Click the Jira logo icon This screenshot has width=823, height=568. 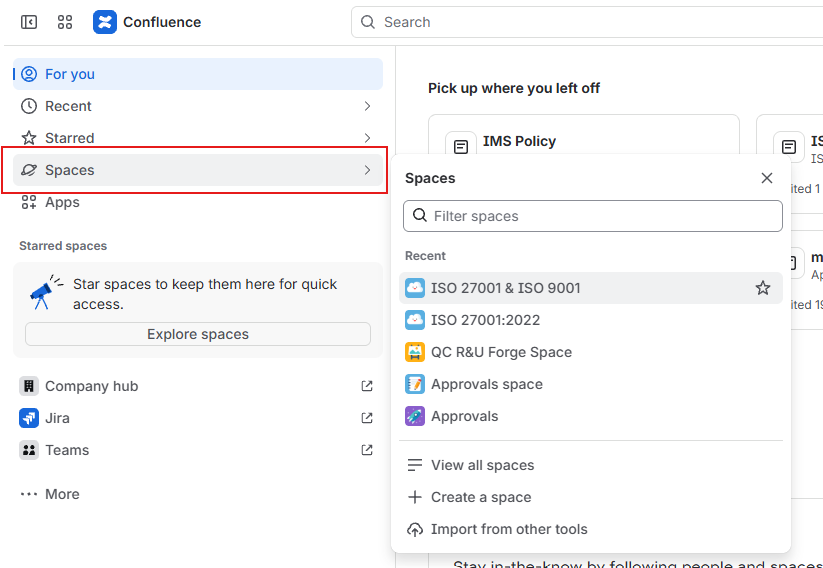pos(29,418)
